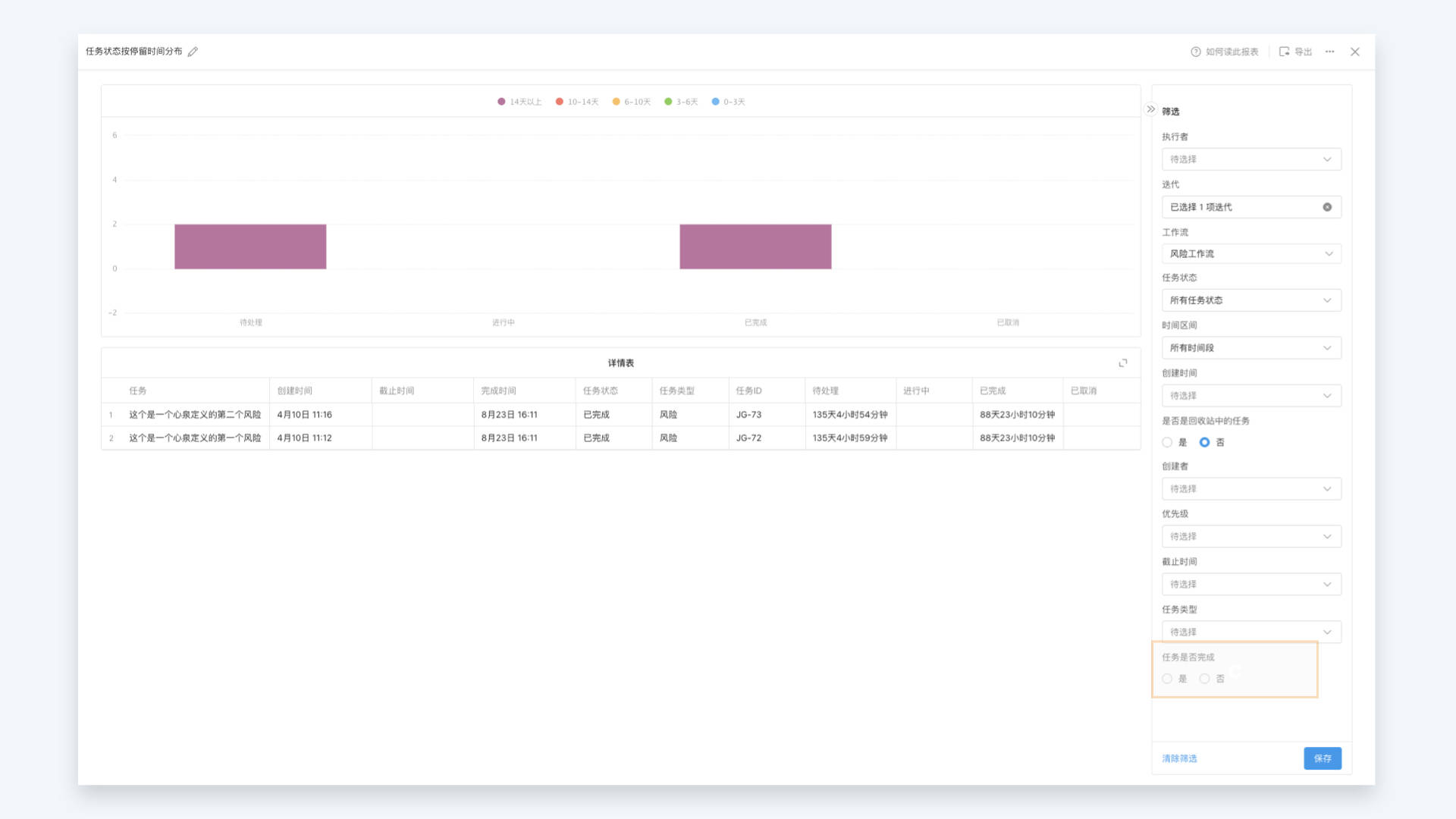The height and width of the screenshot is (819, 1456).
Task: Clear the selected 迭代 filter
Action: [1327, 207]
